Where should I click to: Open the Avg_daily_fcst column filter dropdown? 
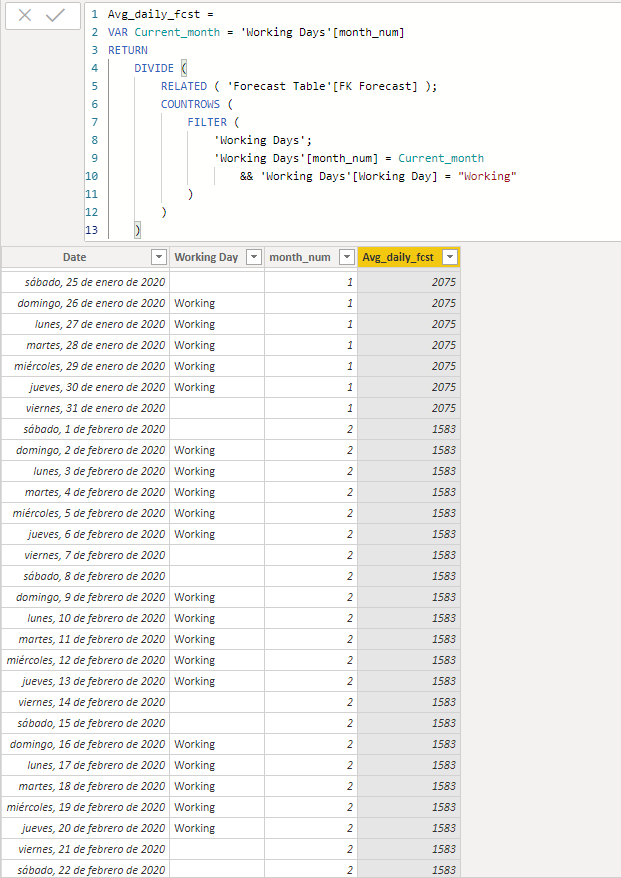[x=450, y=257]
